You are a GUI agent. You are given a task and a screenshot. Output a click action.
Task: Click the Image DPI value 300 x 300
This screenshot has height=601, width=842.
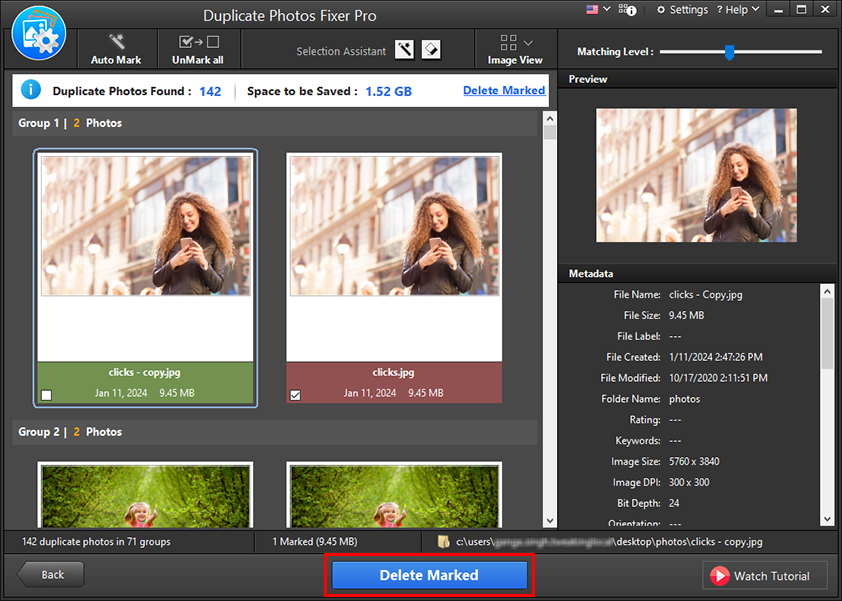pos(689,482)
